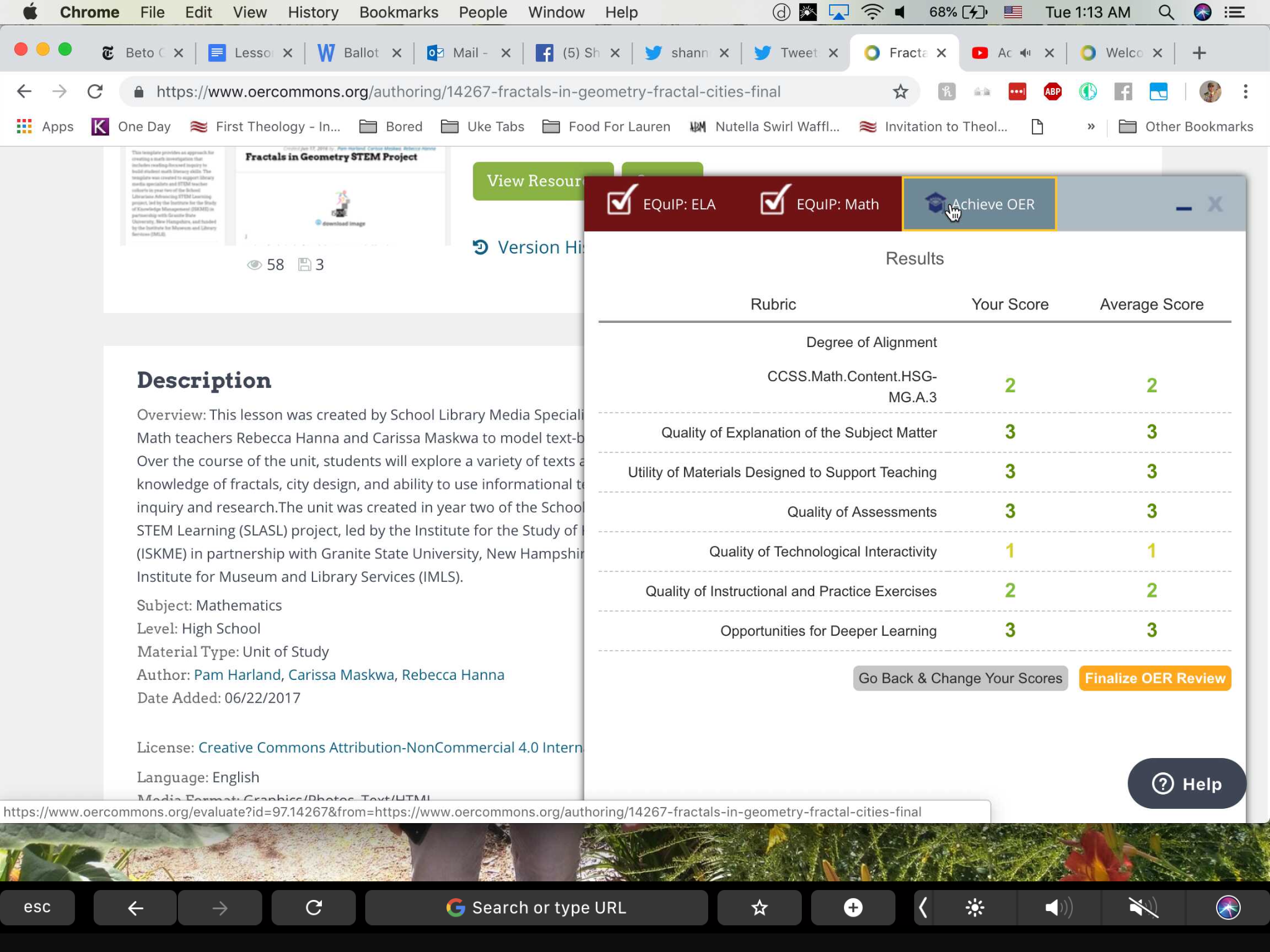Screen dimensions: 1270x952
Task: Open the Chrome three-dot menu
Action: pyautogui.click(x=1245, y=92)
